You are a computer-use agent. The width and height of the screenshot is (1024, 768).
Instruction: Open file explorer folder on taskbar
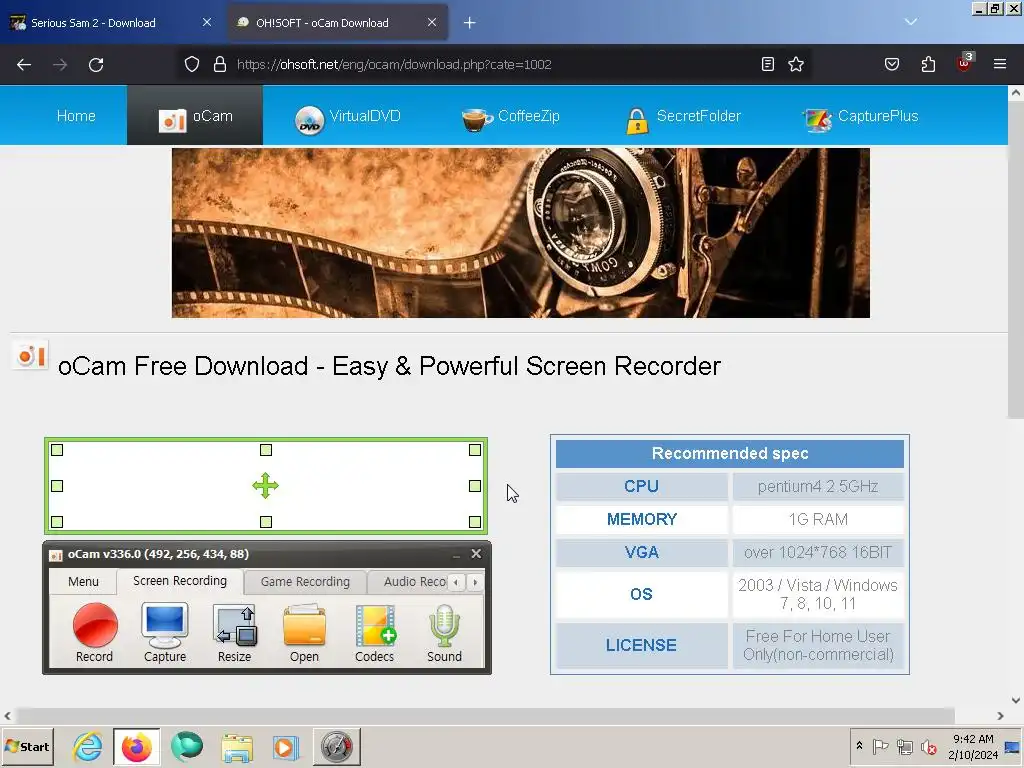tap(236, 747)
